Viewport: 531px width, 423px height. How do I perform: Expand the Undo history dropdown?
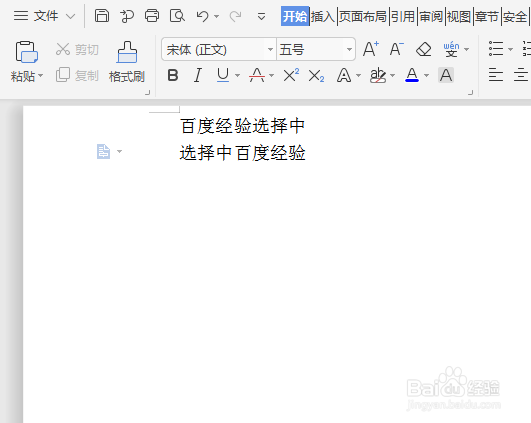(217, 16)
